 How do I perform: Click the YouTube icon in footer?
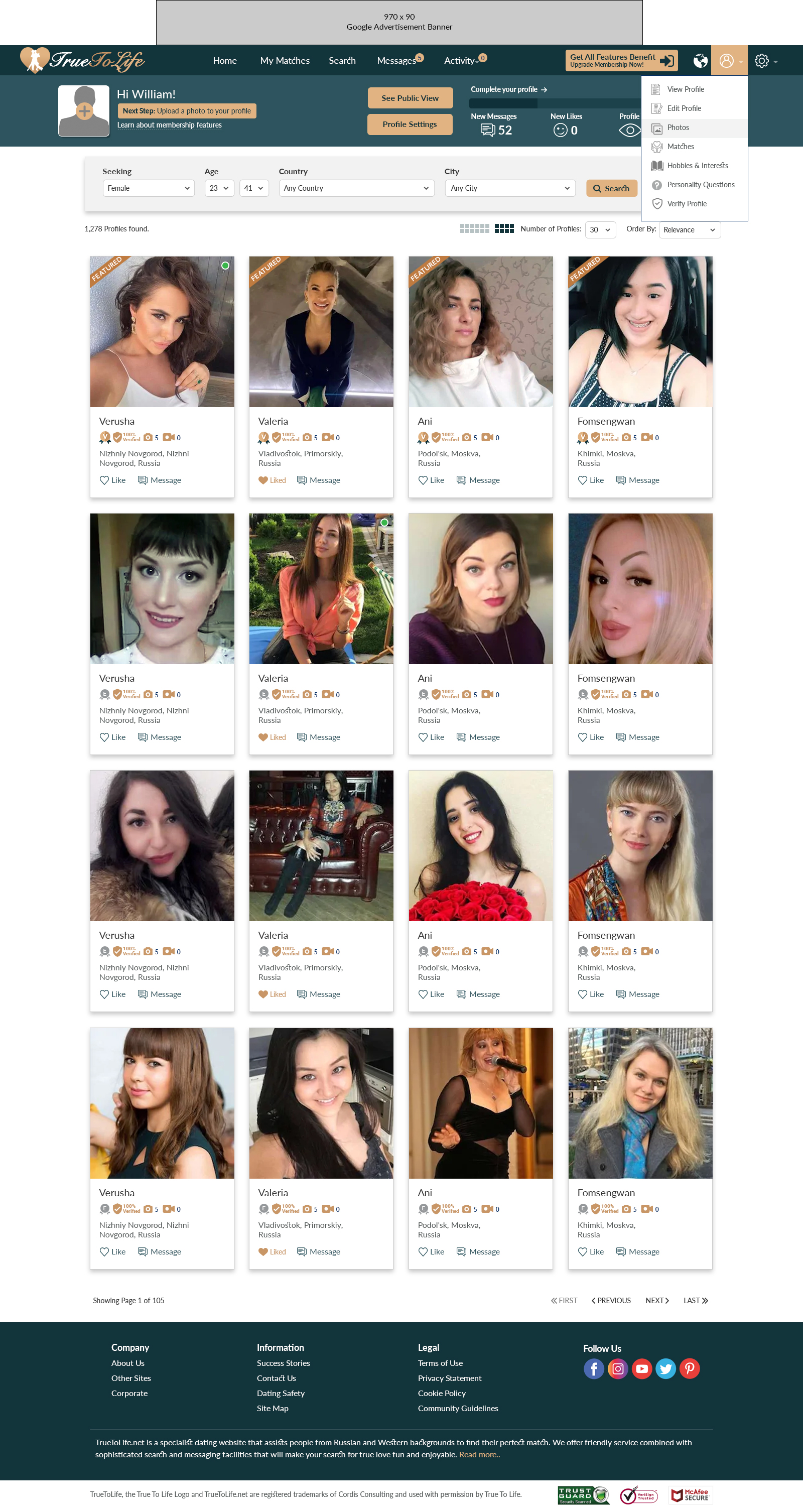[x=641, y=1369]
